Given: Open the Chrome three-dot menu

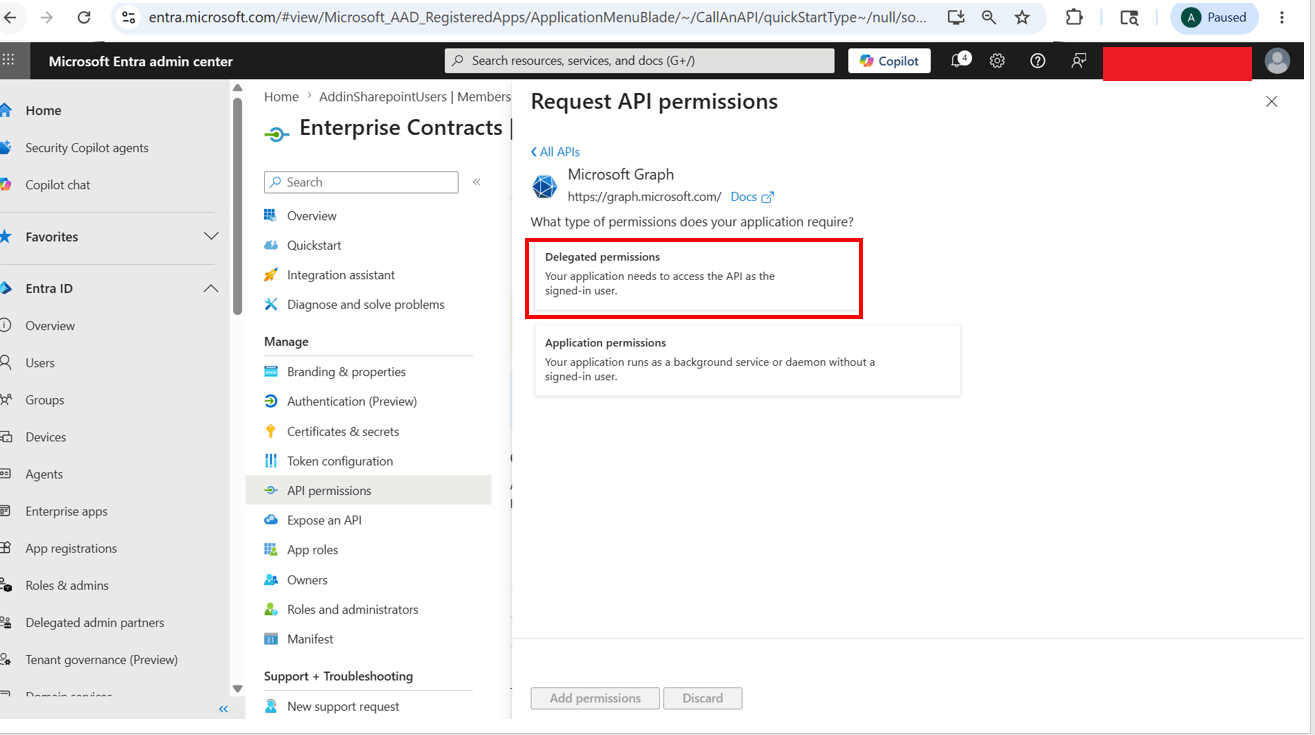Looking at the screenshot, I should pos(1282,17).
